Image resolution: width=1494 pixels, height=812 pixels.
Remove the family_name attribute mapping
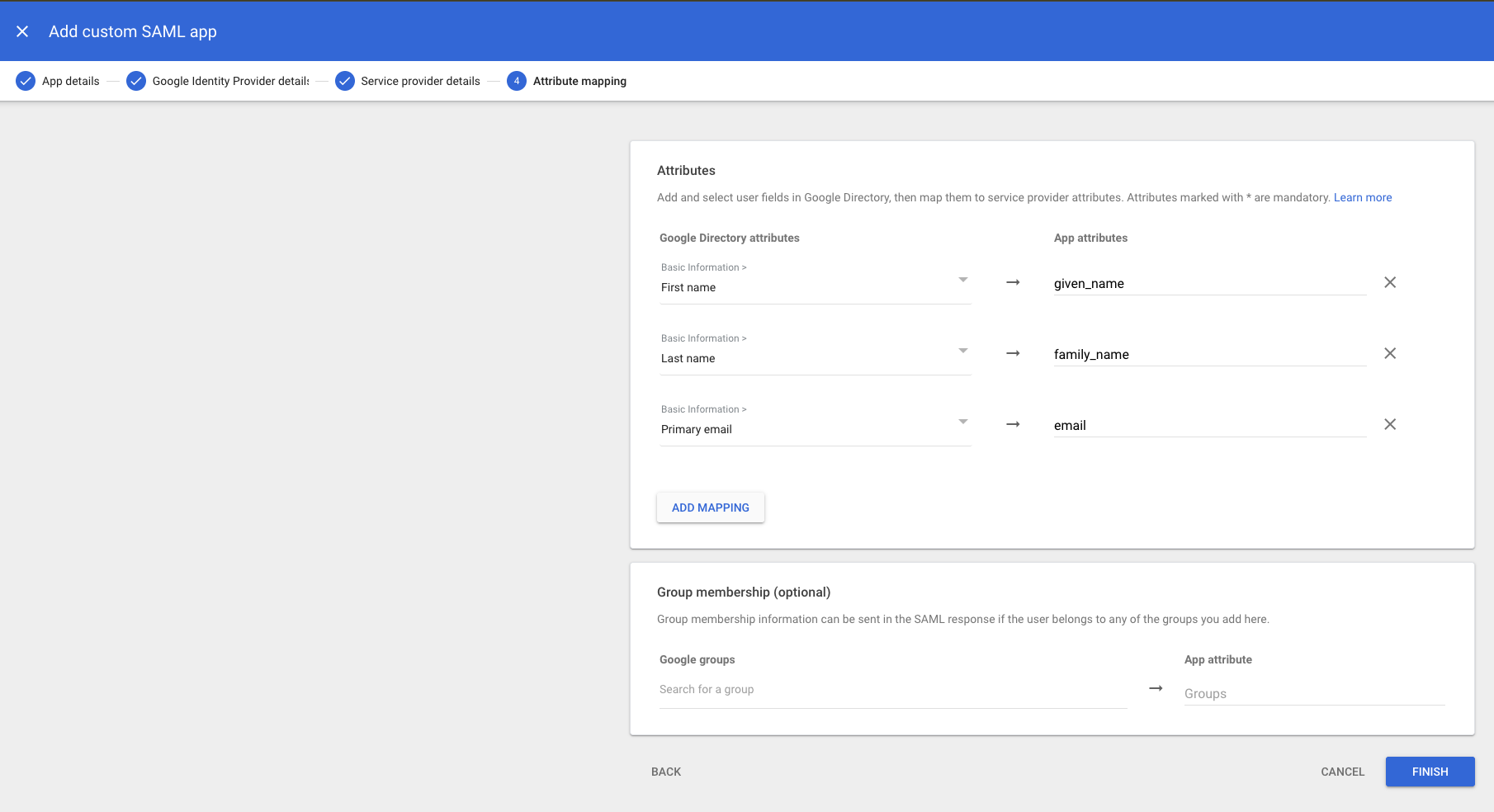click(x=1390, y=353)
